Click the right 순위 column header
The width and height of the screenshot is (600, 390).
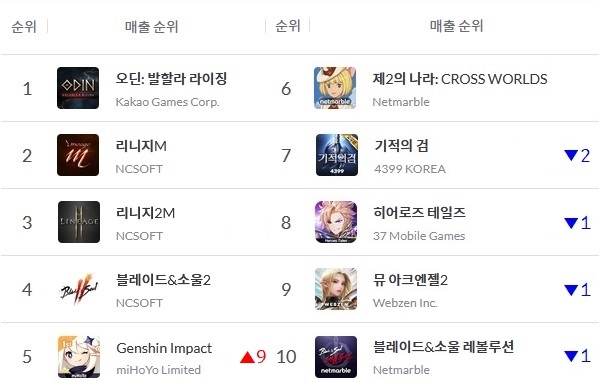click(x=287, y=26)
